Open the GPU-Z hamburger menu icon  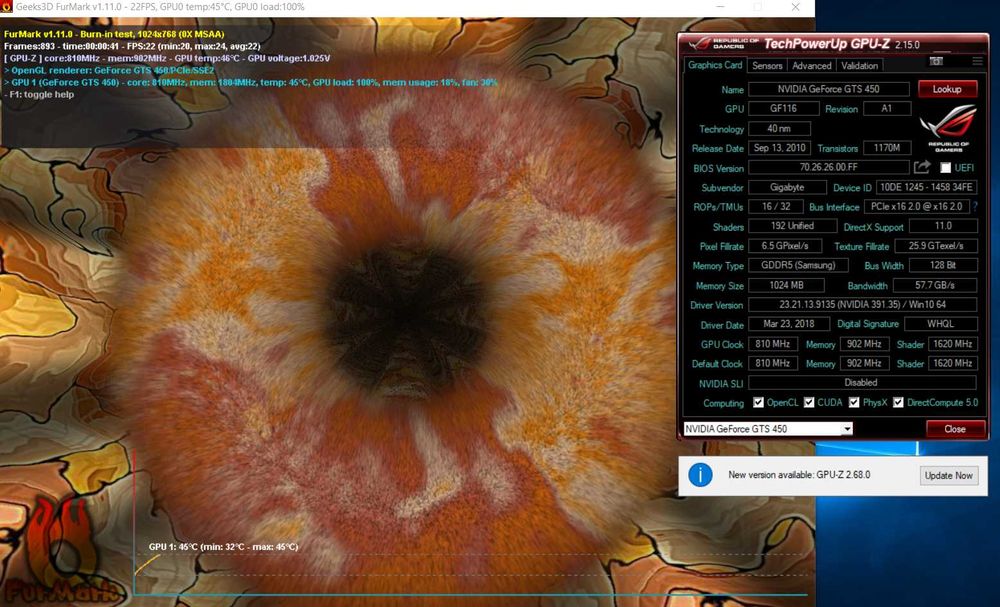click(x=977, y=61)
